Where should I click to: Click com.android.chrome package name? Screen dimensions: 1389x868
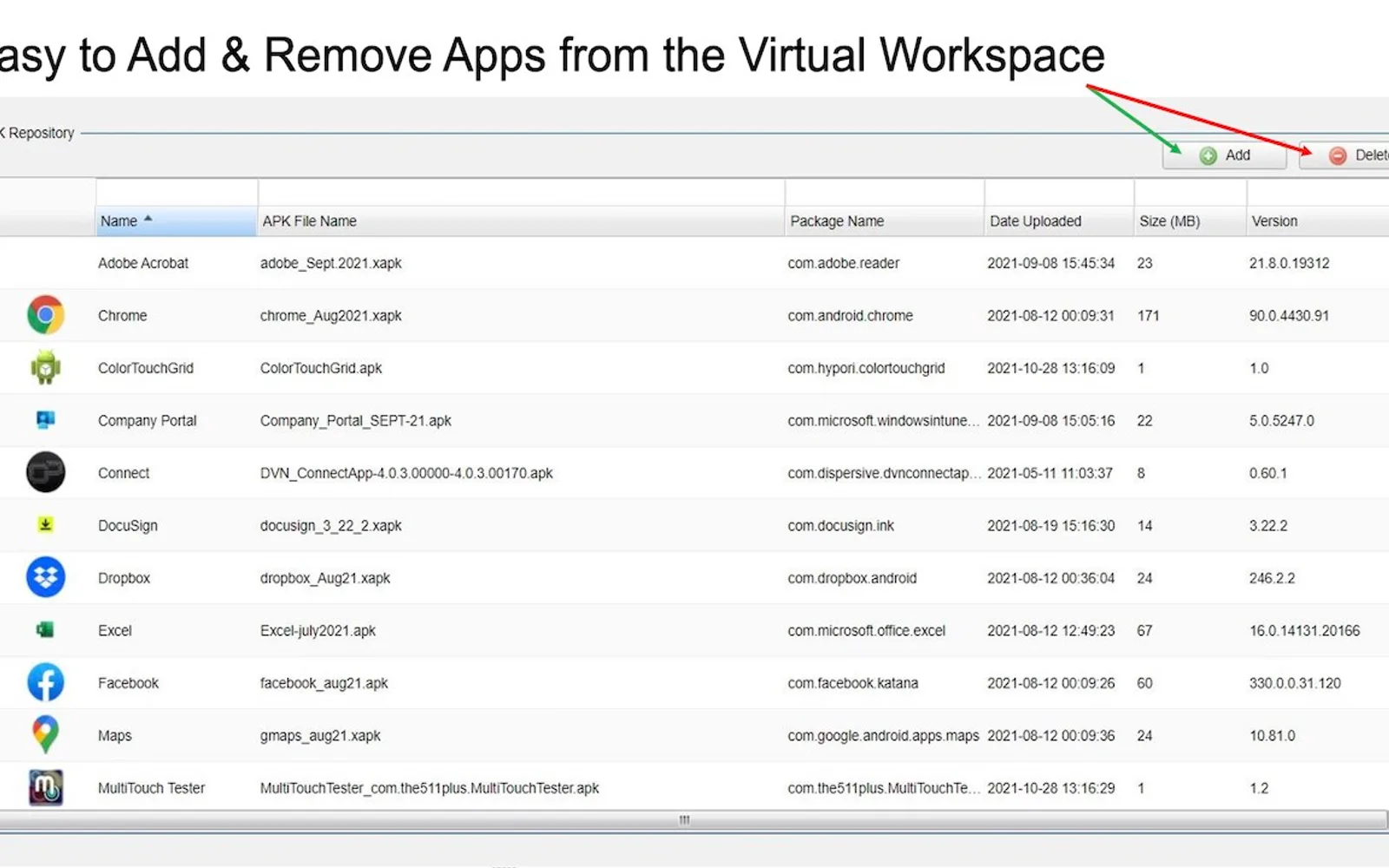(x=850, y=316)
